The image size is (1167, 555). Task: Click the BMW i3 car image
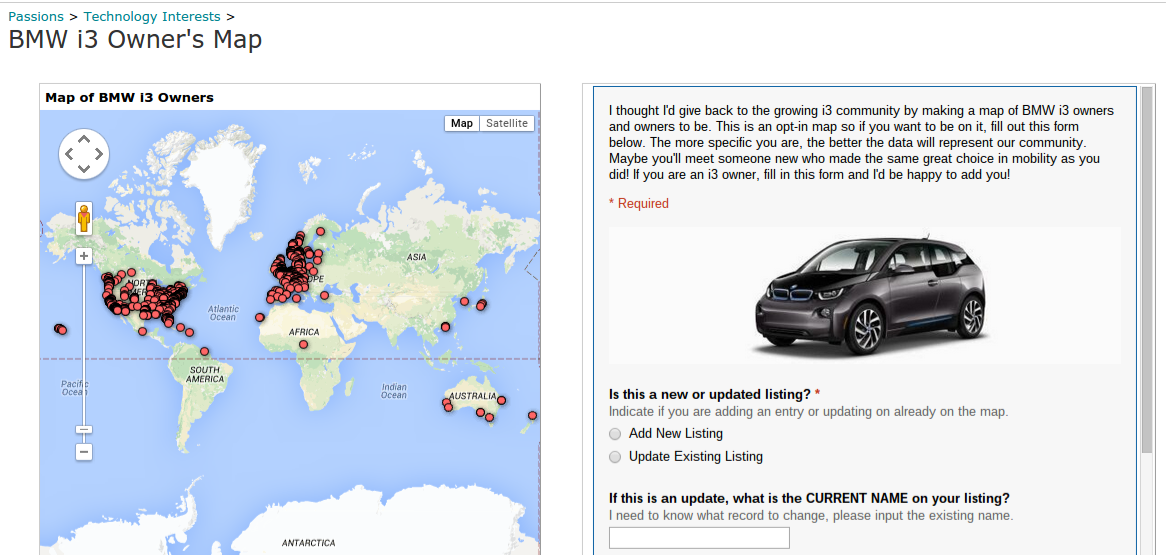(x=865, y=295)
